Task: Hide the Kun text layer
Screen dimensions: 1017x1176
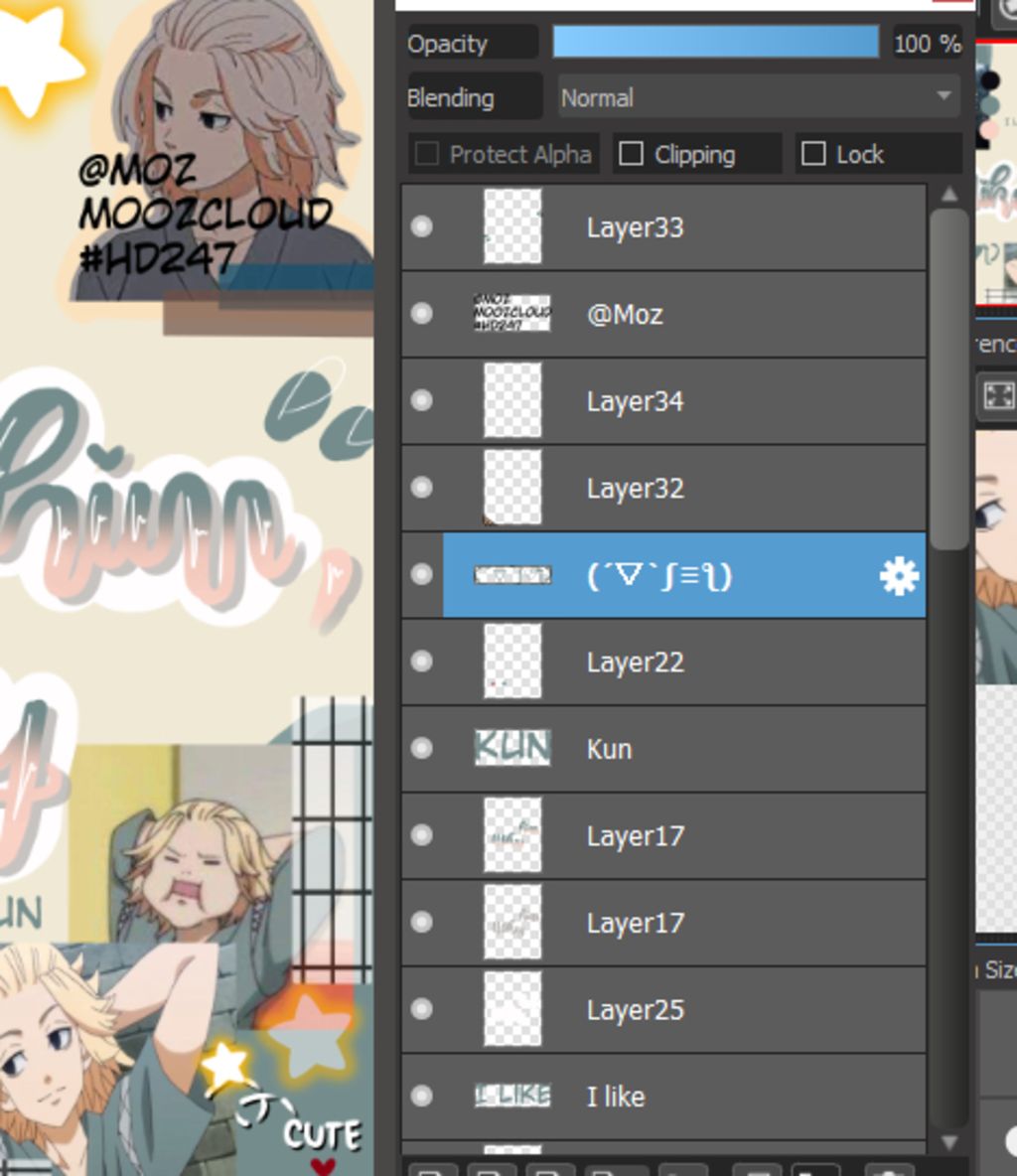Action: [x=422, y=749]
